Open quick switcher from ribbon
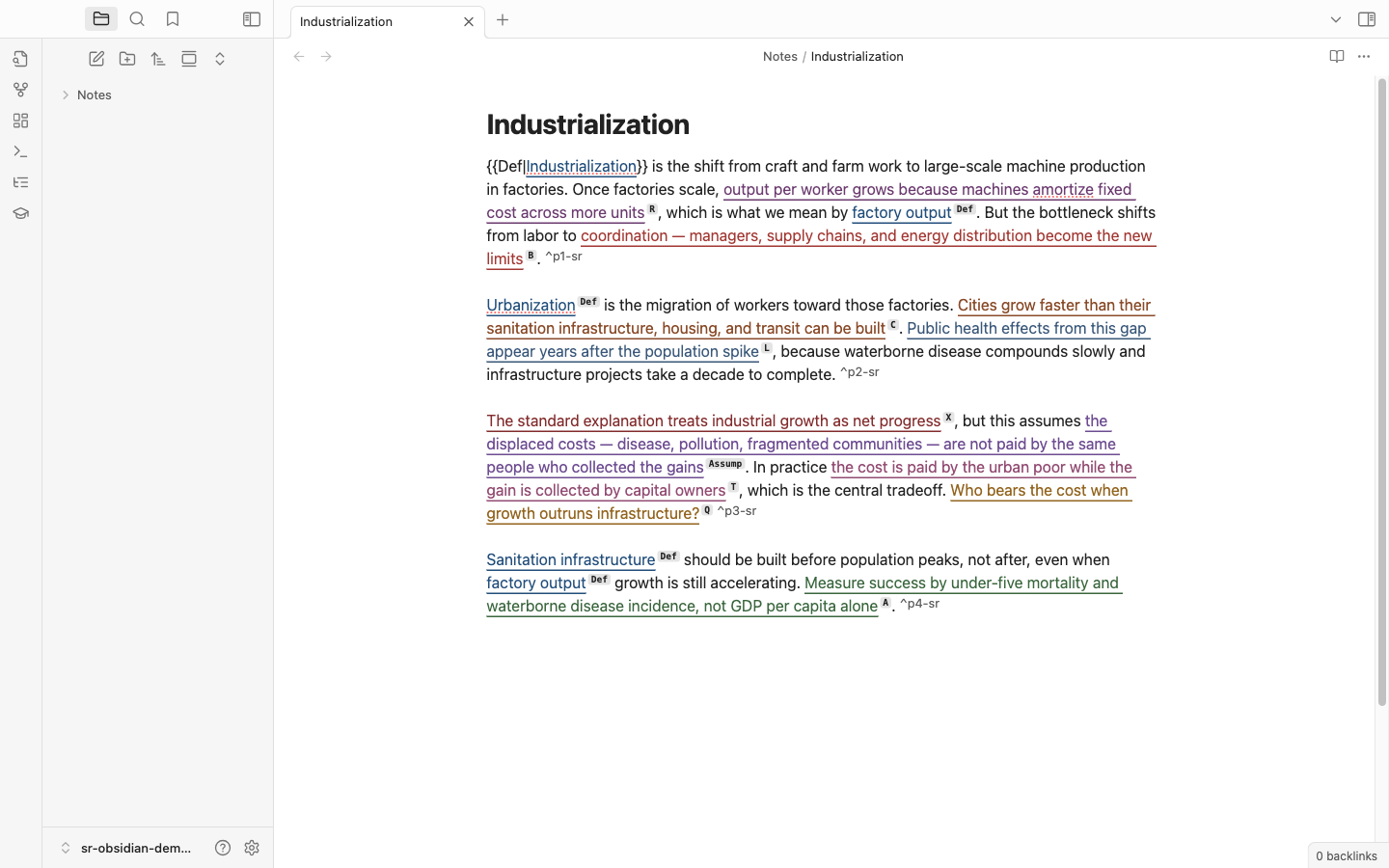Screen dimensions: 1389x868 coord(20,59)
